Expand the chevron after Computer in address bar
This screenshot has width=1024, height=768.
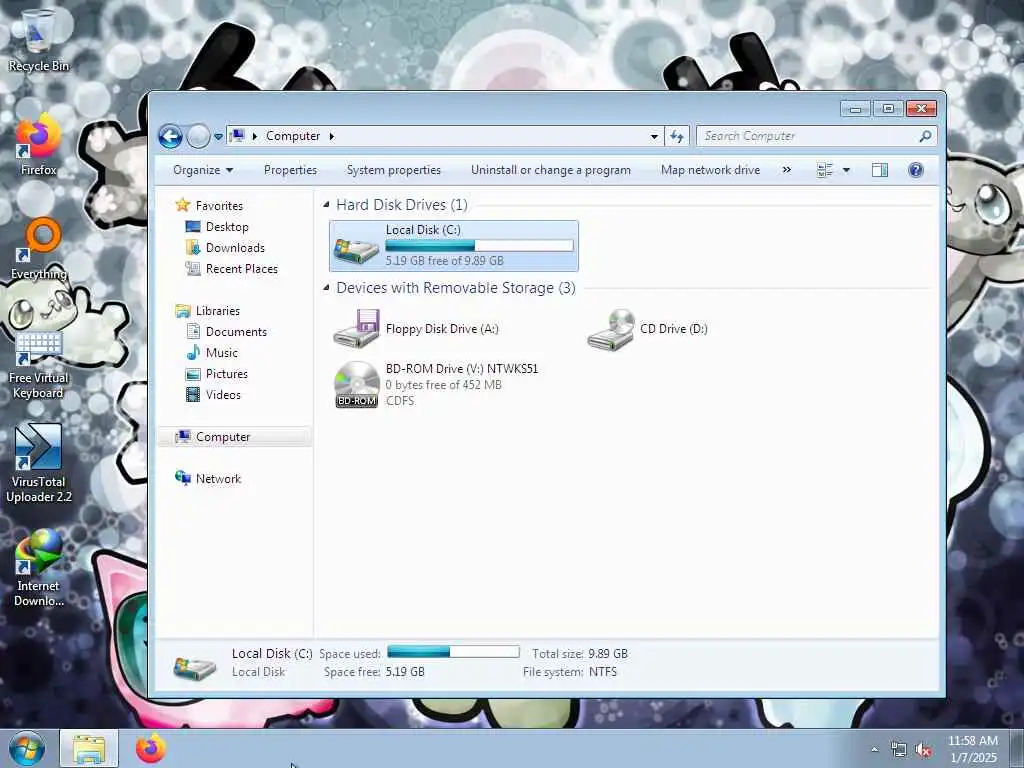click(x=332, y=136)
